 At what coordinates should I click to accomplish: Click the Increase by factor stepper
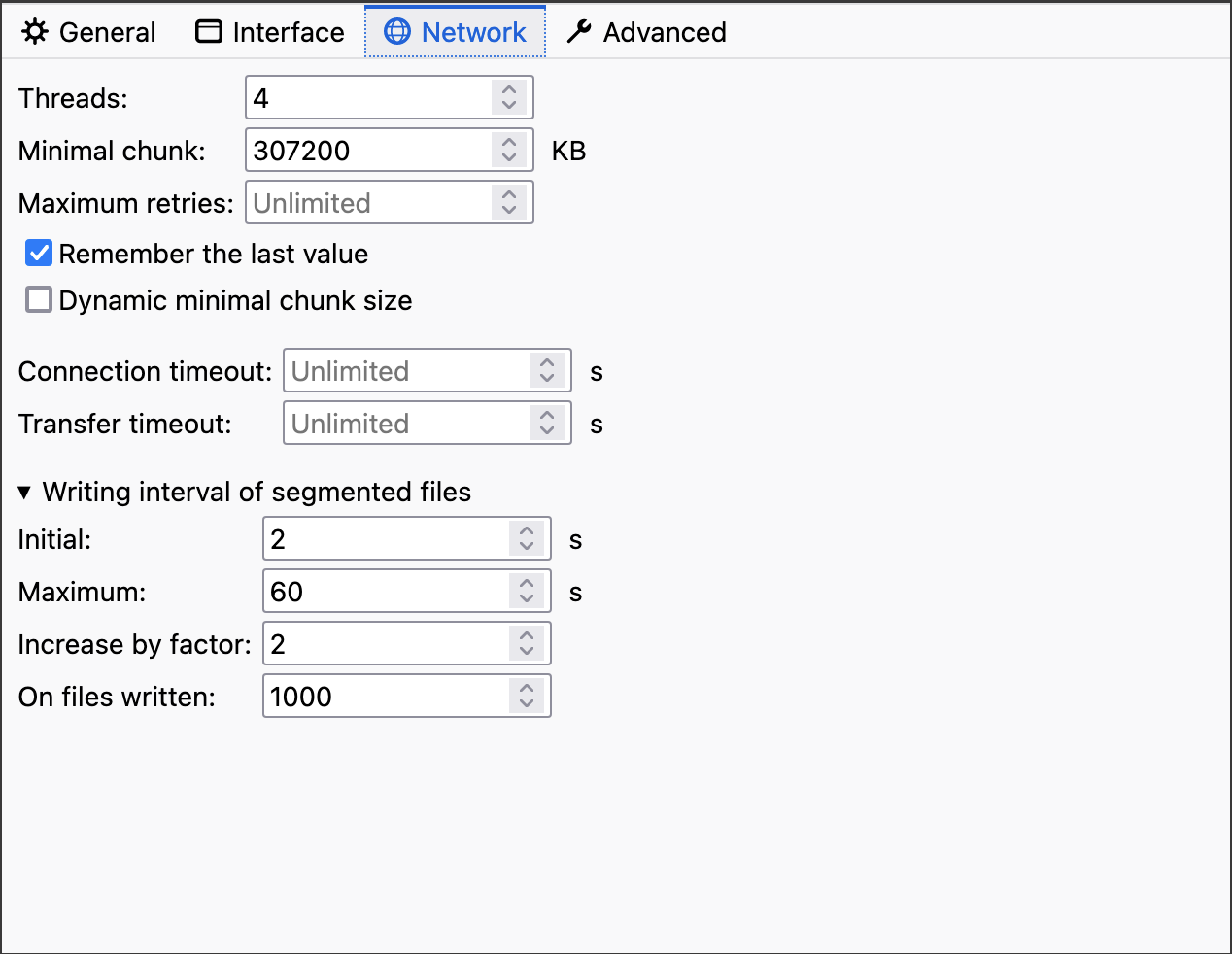[527, 643]
